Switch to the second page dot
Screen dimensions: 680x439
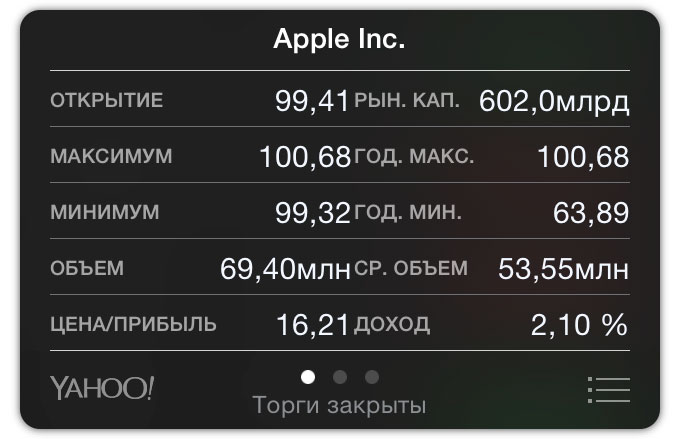[340, 377]
